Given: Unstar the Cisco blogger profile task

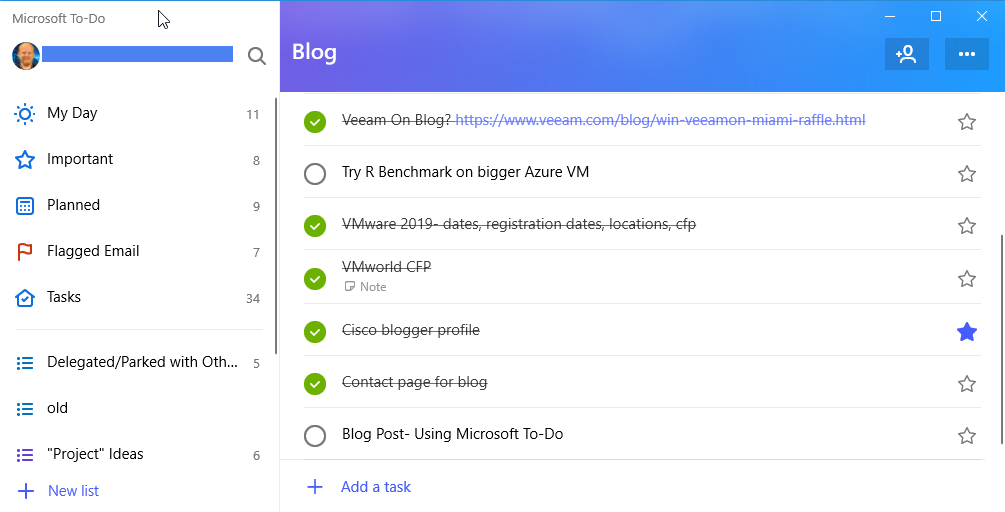Looking at the screenshot, I should 967,331.
